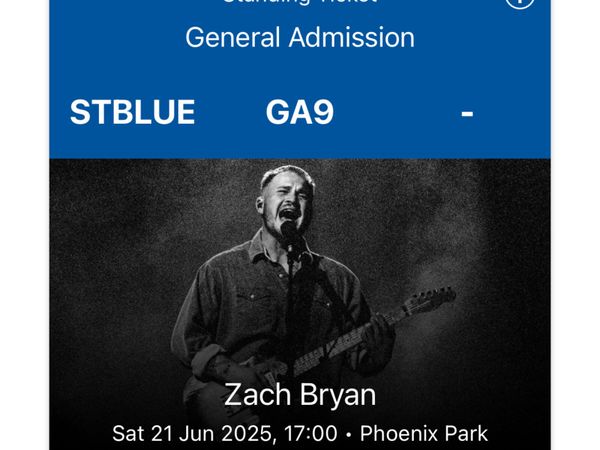The width and height of the screenshot is (600, 450).
Task: Open the Zach Bryan event photo
Action: point(300,304)
